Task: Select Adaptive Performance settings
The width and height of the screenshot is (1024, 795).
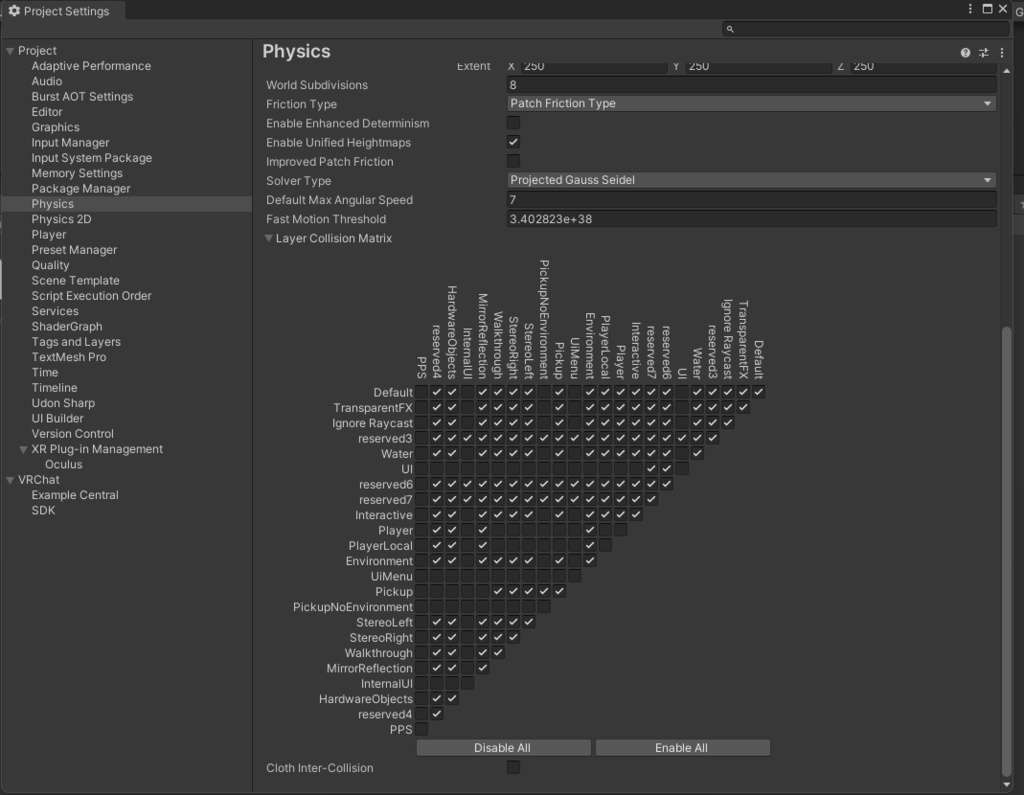Action: coord(91,66)
